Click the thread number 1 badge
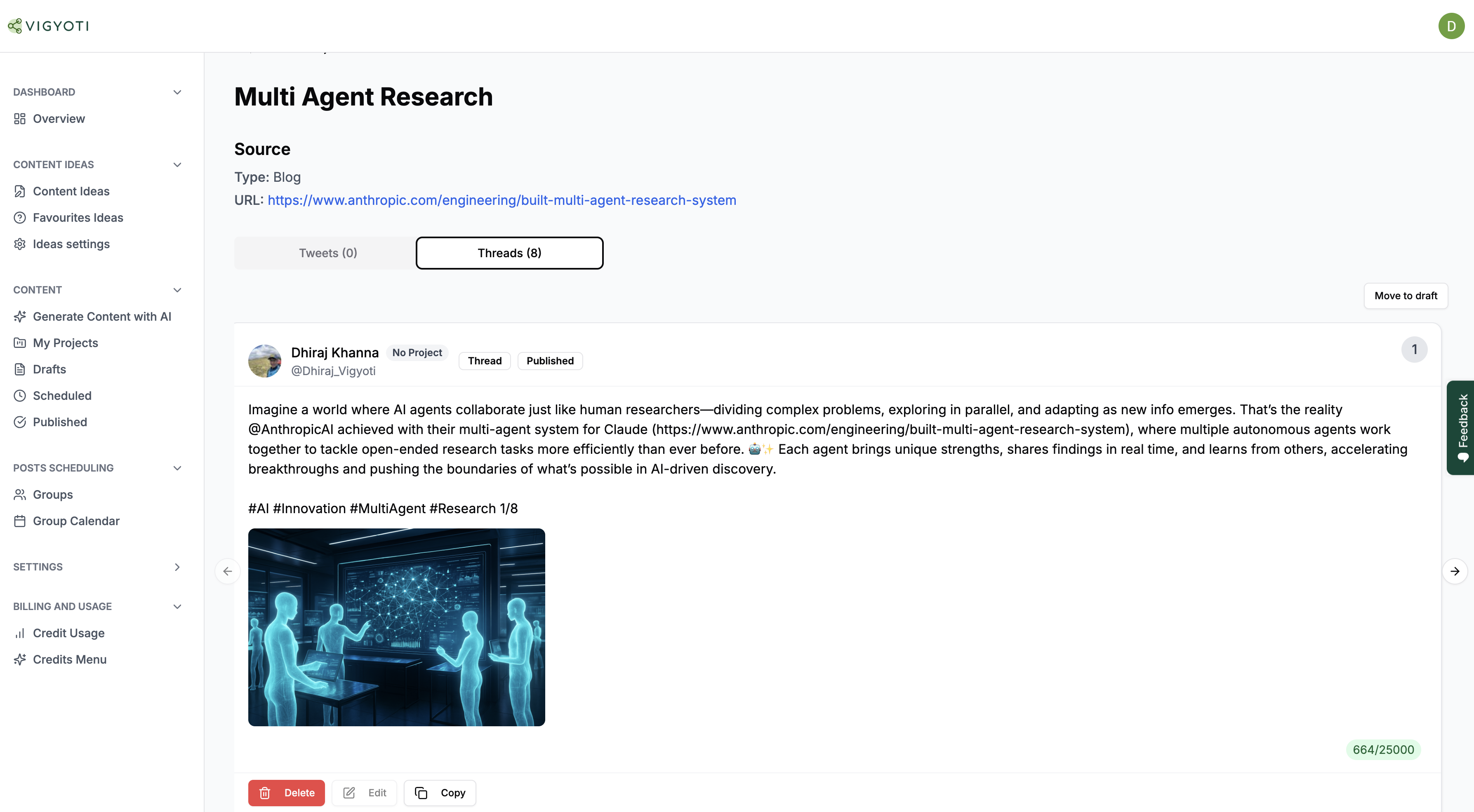Viewport: 1474px width, 812px height. 1414,350
